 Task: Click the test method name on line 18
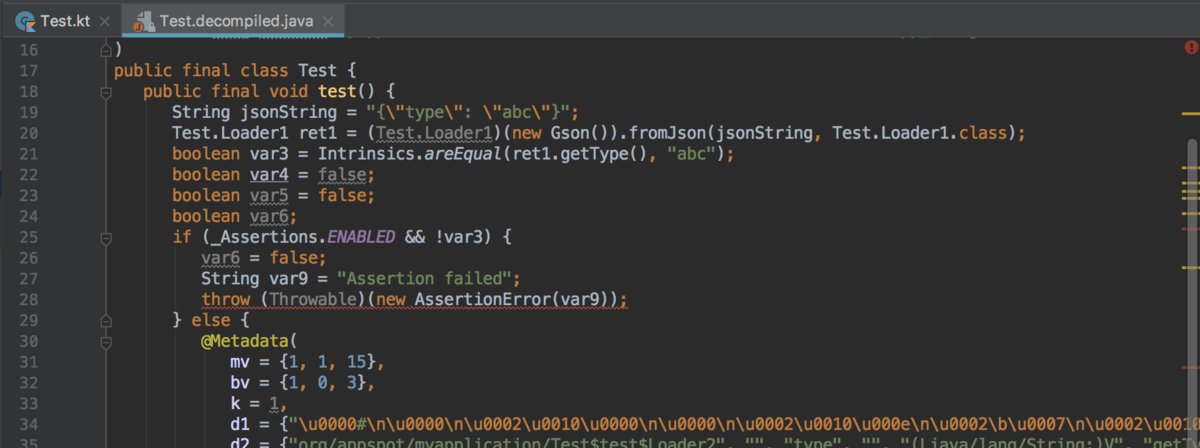pos(337,92)
